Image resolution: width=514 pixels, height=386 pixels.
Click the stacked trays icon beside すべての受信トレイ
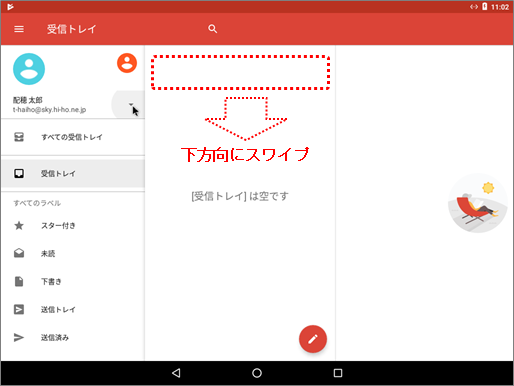pyautogui.click(x=19, y=137)
